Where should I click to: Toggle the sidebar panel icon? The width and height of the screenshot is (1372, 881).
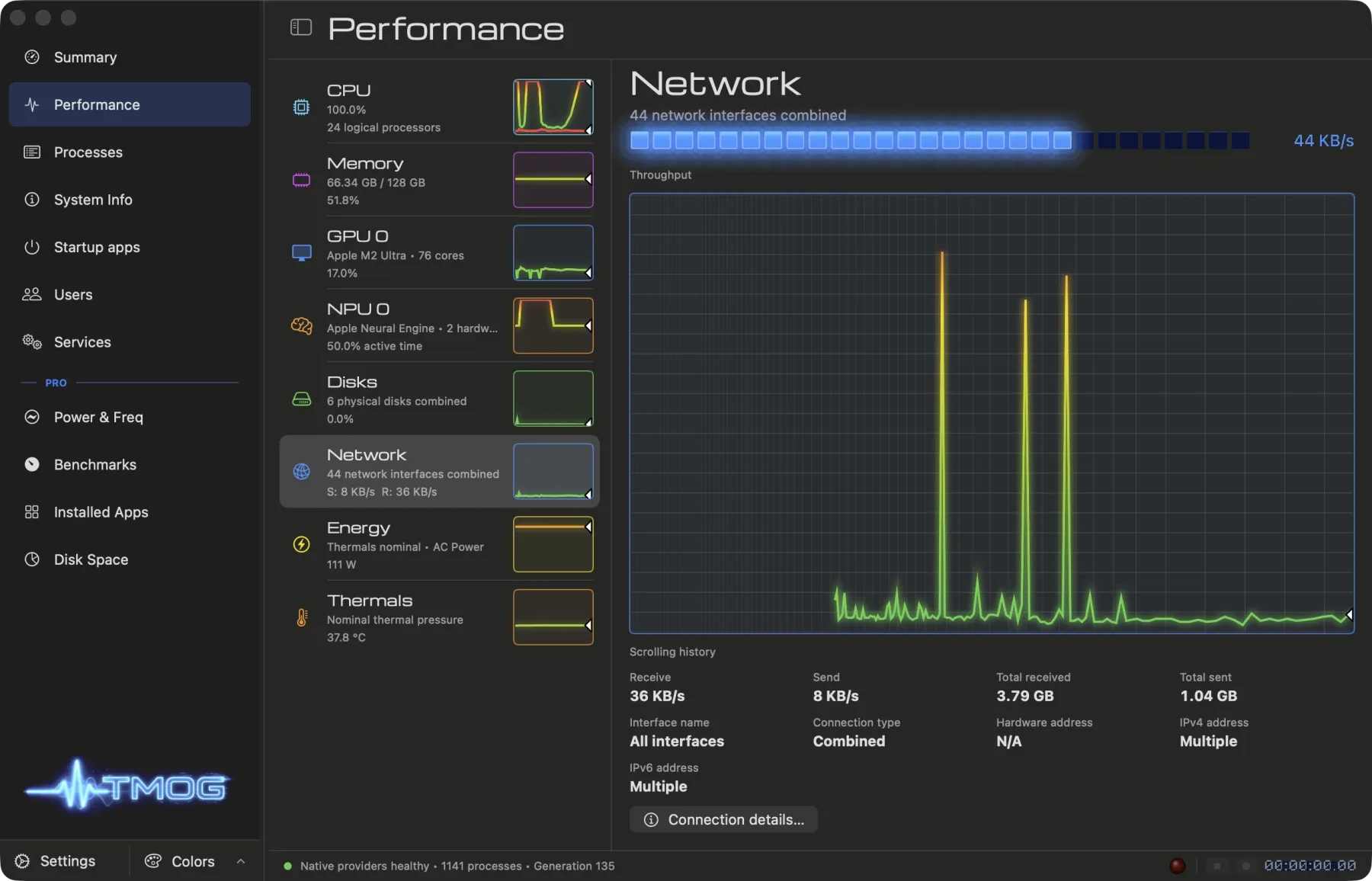pos(301,27)
